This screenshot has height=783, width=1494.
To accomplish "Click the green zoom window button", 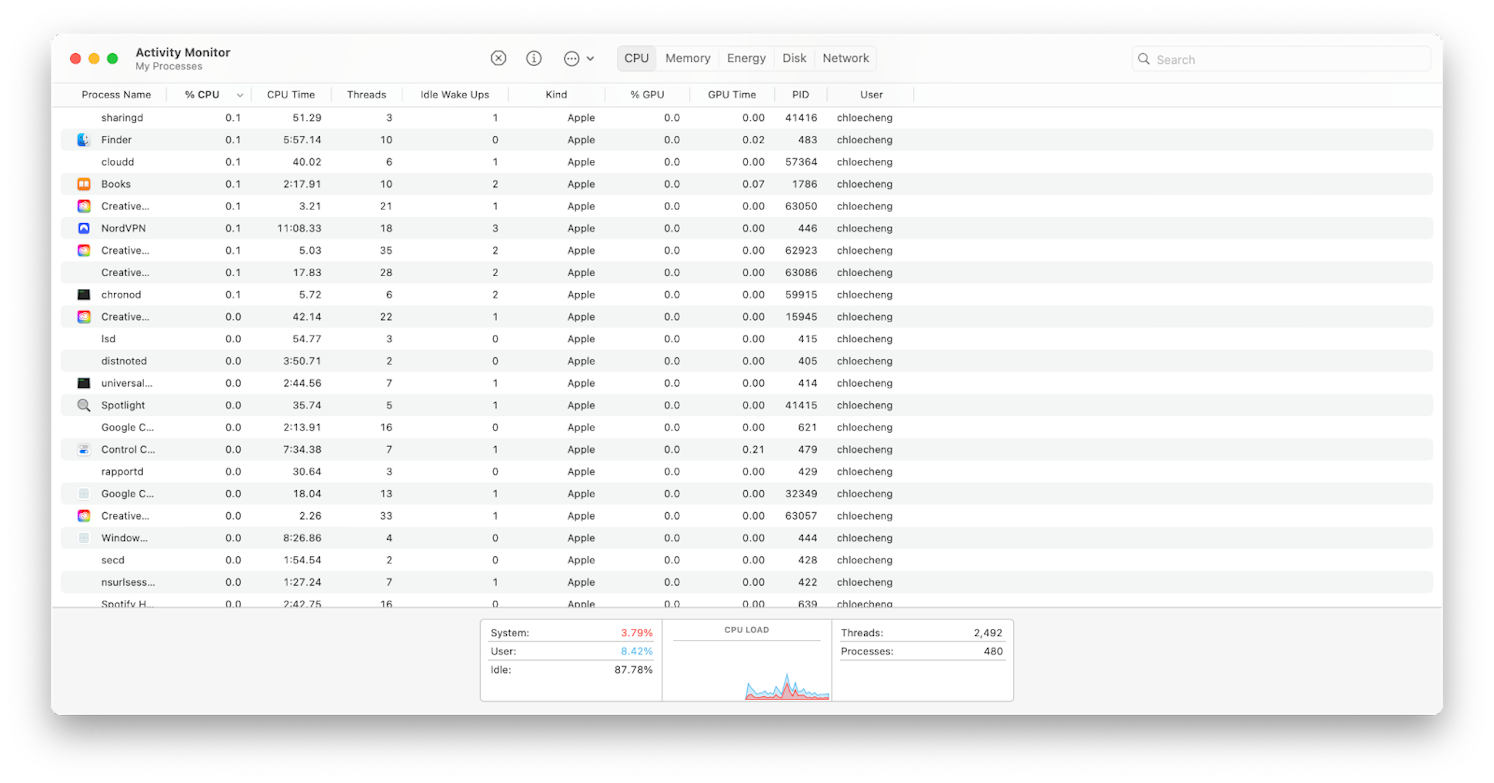I will (x=113, y=59).
